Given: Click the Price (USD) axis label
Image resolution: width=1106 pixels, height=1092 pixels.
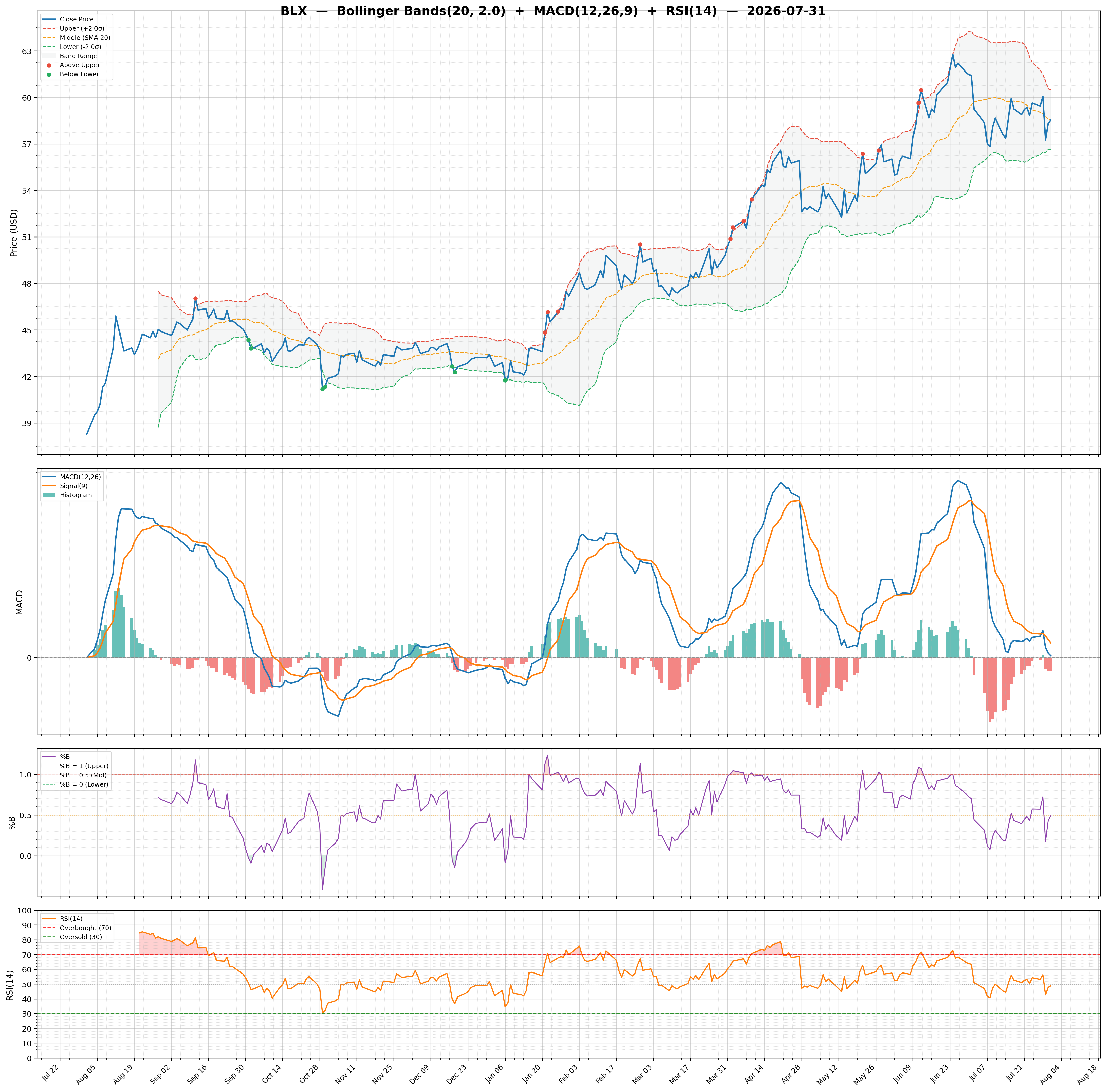Looking at the screenshot, I should click(14, 232).
